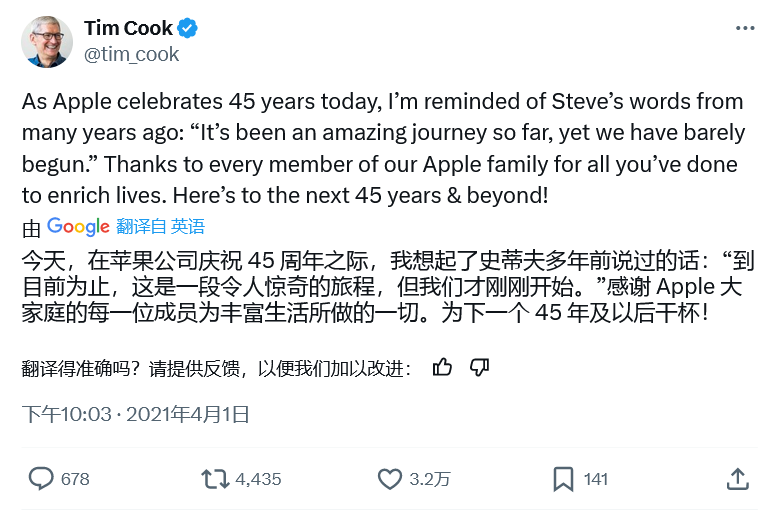Click the reply speech bubble icon
780x511 pixels.
tap(40, 479)
